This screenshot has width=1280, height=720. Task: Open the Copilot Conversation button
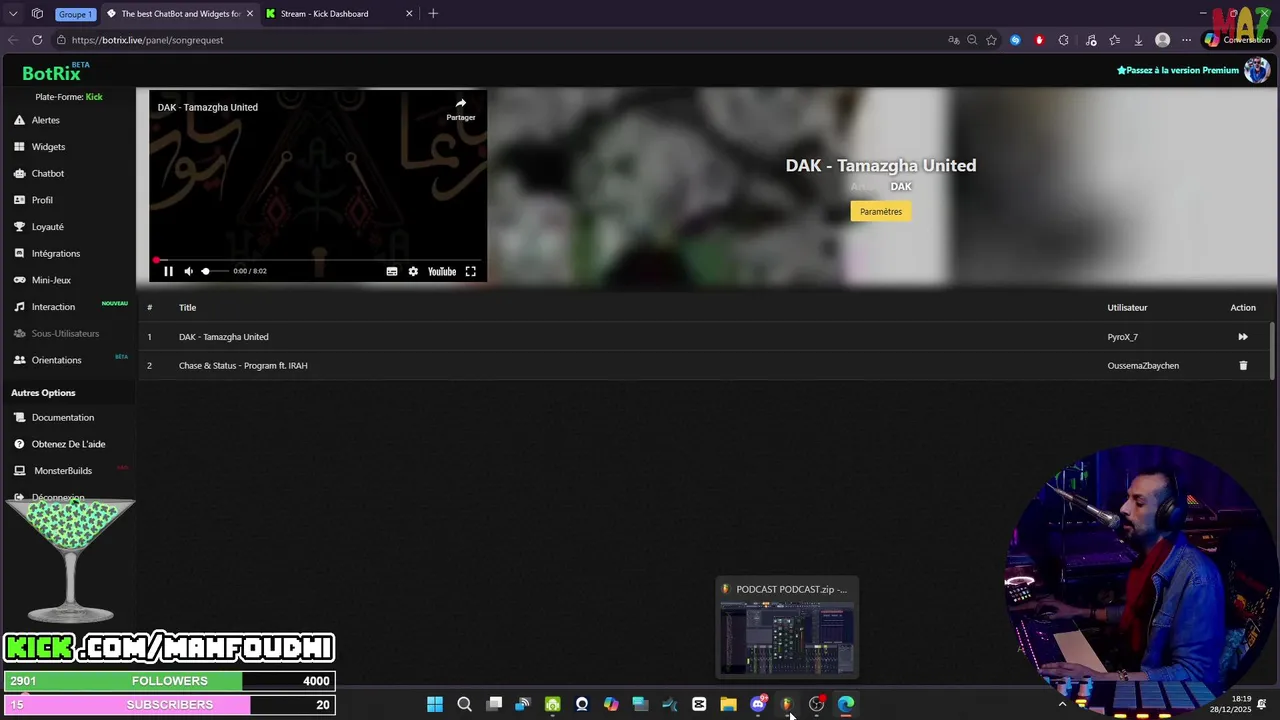point(1237,40)
